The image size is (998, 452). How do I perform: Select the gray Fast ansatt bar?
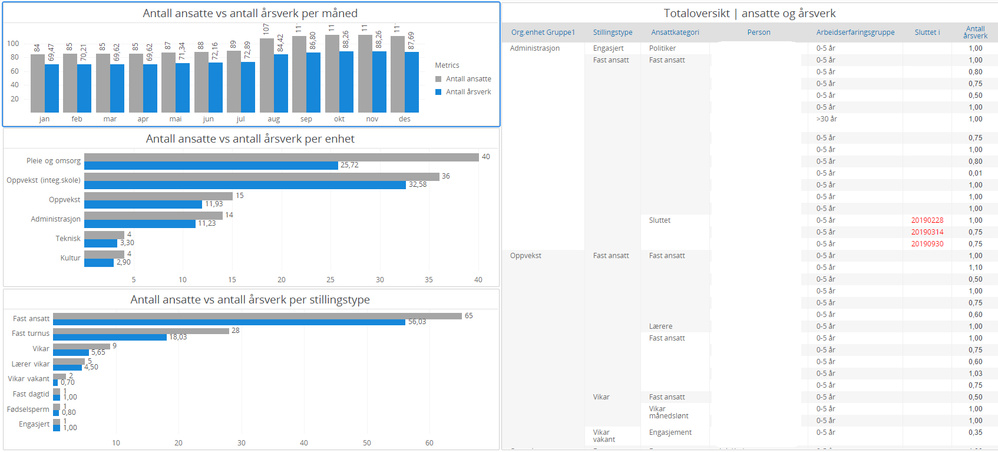pos(257,316)
